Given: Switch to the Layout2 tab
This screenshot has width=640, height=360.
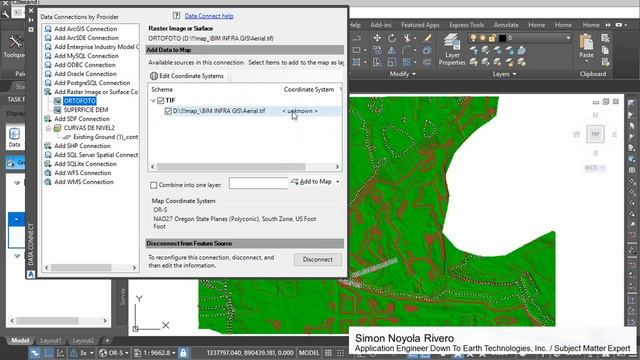Looking at the screenshot, I should 83,340.
